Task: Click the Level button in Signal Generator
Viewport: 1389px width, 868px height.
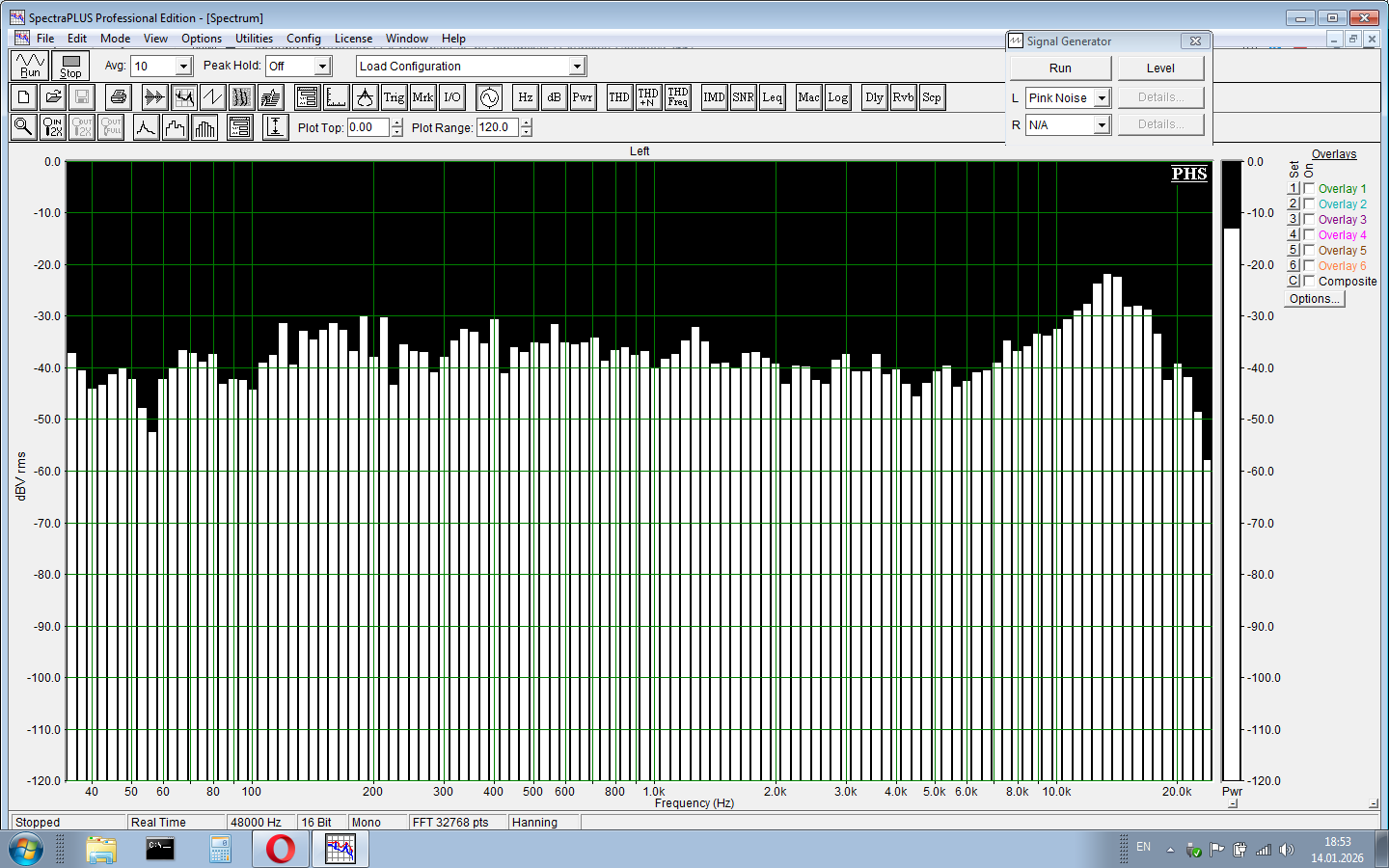Action: click(x=1159, y=68)
